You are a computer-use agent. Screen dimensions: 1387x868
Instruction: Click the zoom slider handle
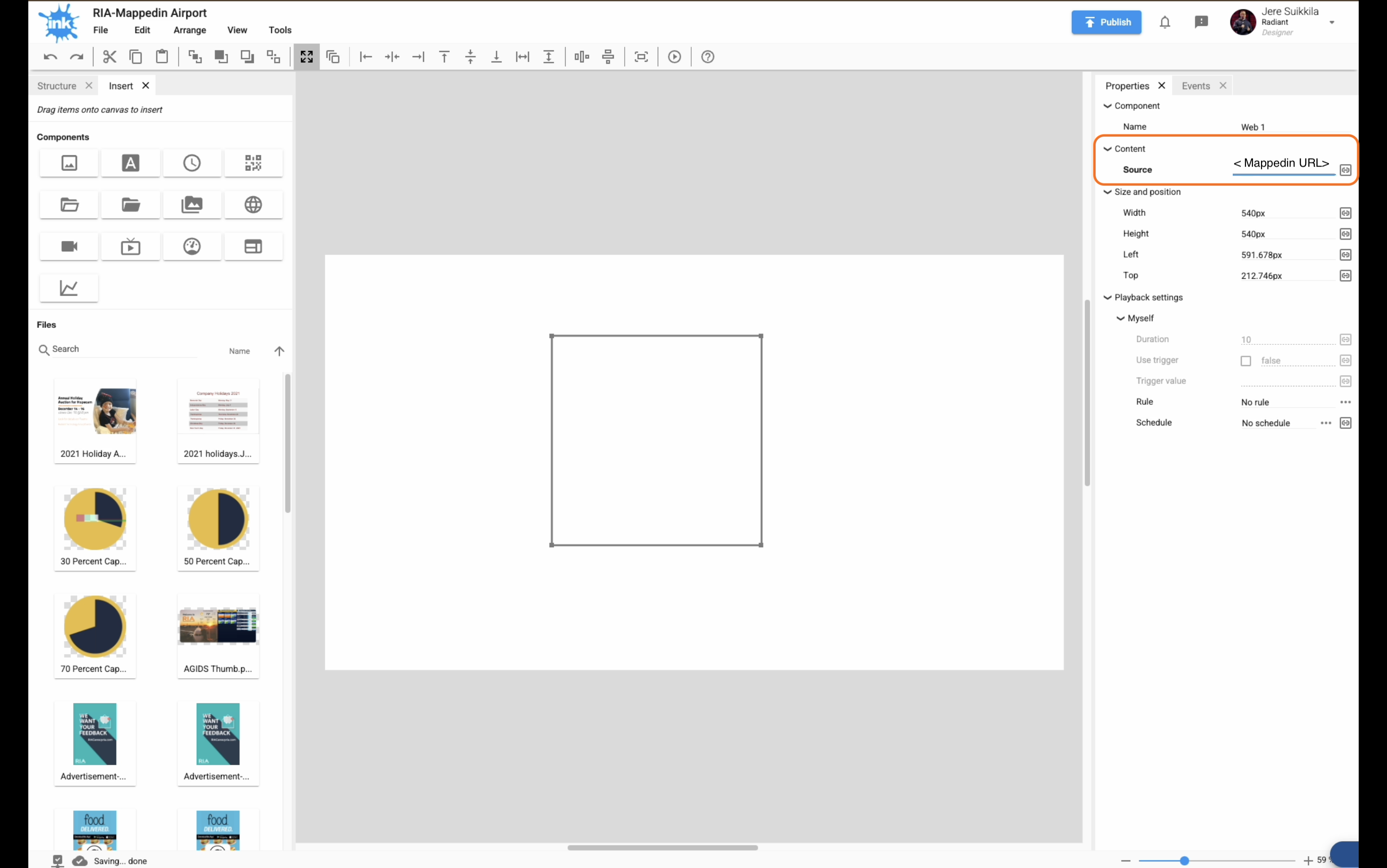click(1184, 860)
